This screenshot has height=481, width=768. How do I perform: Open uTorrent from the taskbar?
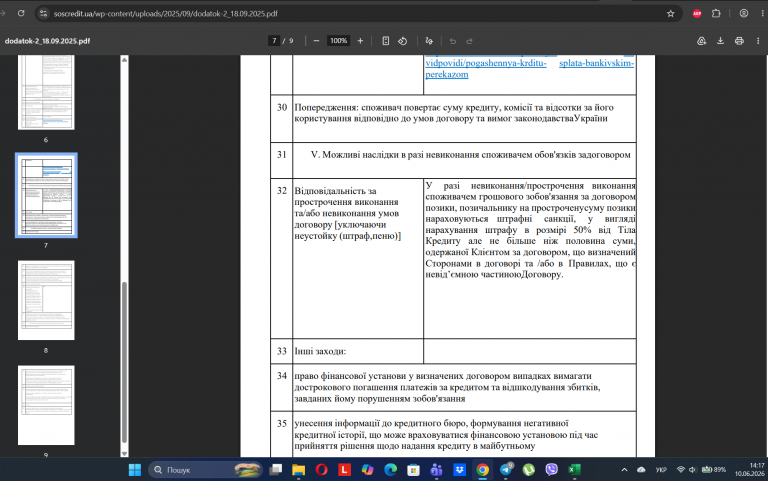tap(528, 470)
